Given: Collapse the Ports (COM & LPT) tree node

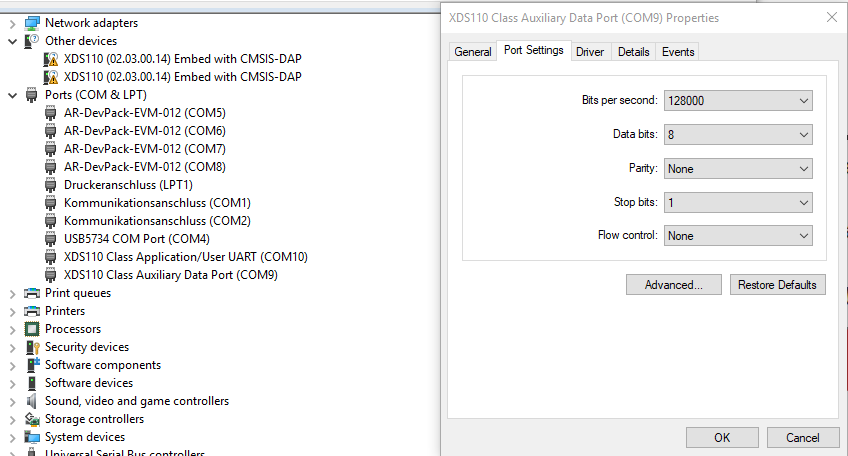Looking at the screenshot, I should 12,95.
